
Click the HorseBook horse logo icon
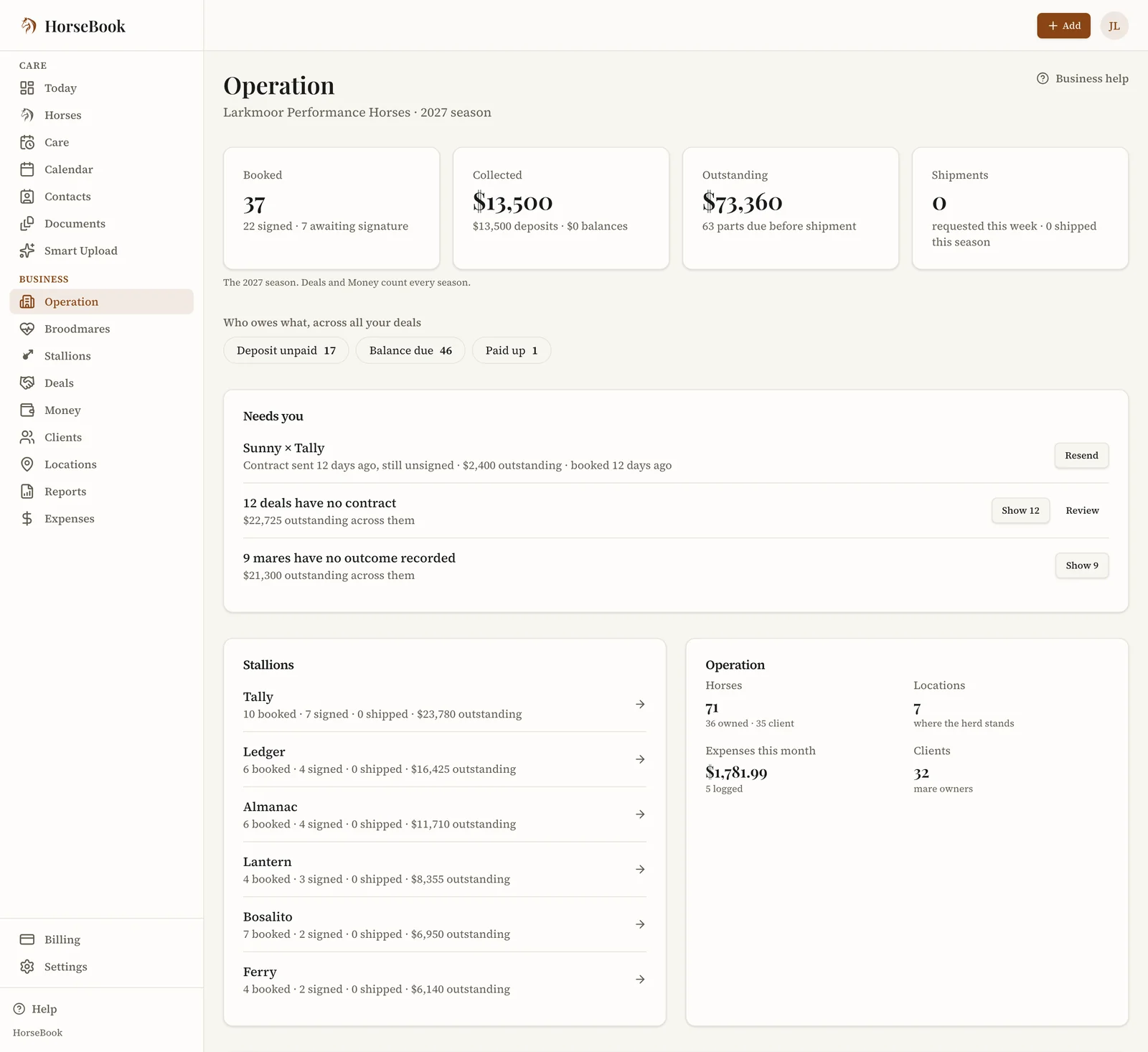click(28, 26)
